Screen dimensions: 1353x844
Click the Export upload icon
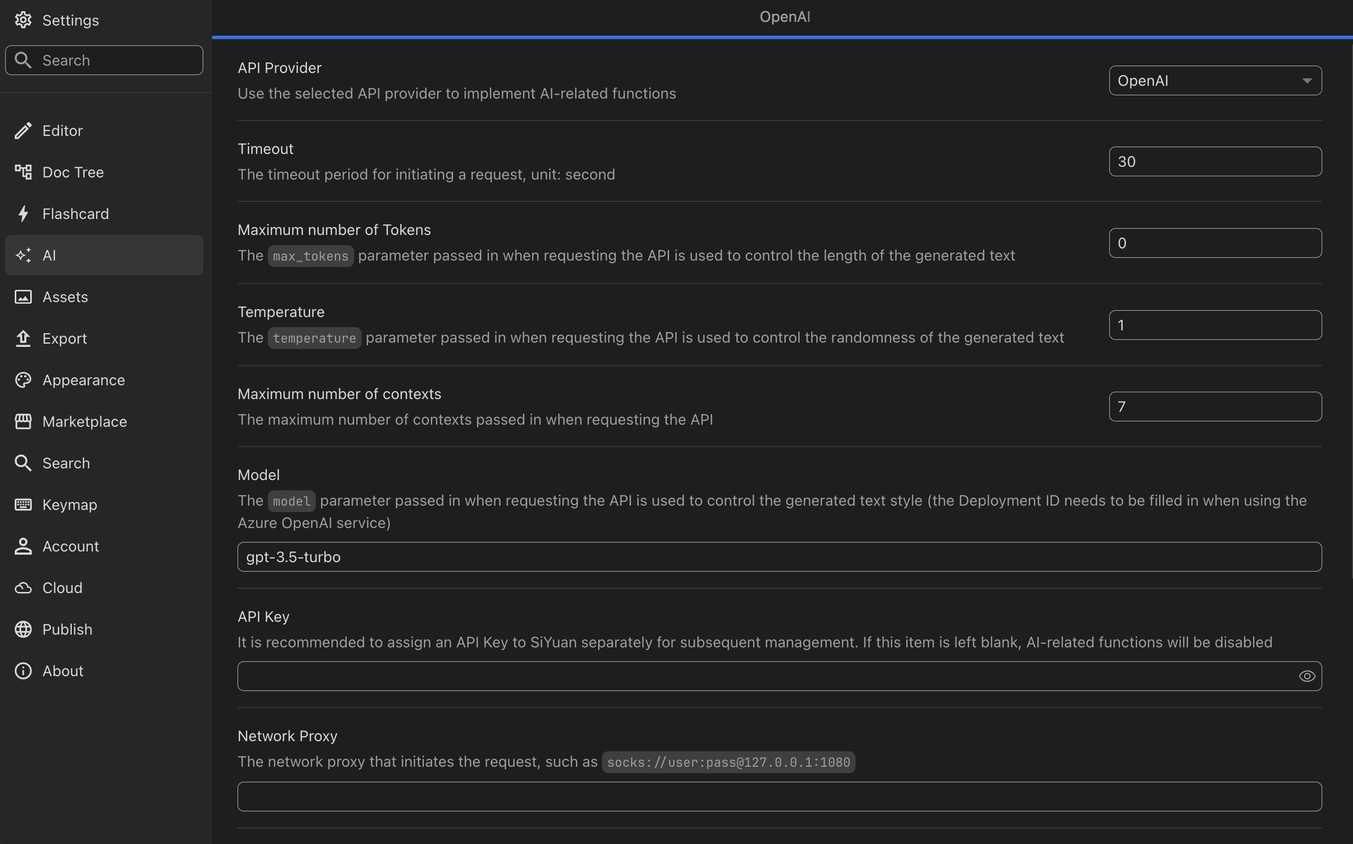[23, 338]
